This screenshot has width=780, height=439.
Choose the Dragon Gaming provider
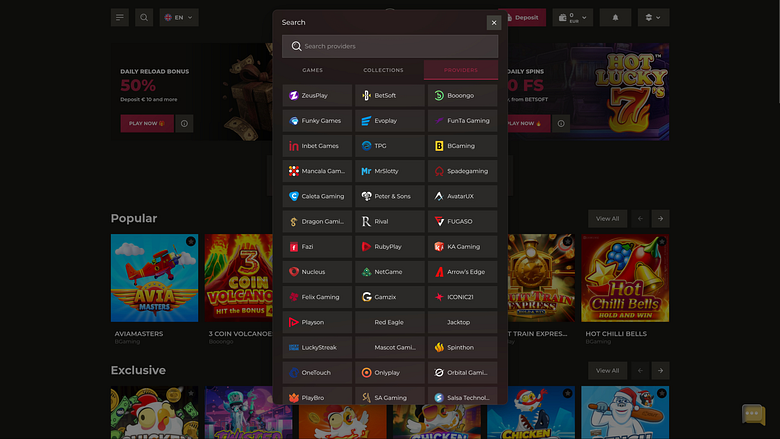(x=317, y=221)
